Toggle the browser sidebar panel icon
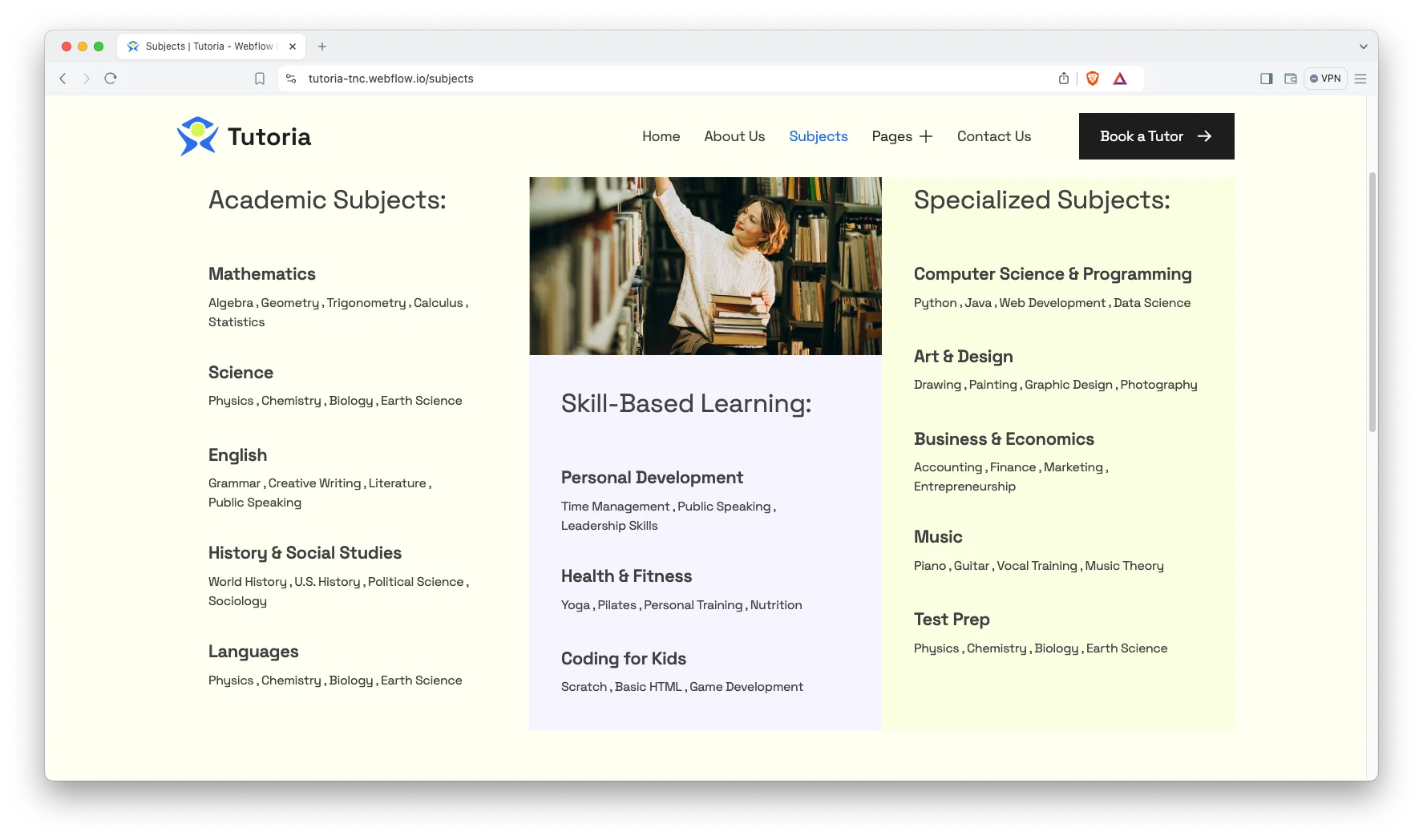The image size is (1423, 840). (x=1267, y=79)
